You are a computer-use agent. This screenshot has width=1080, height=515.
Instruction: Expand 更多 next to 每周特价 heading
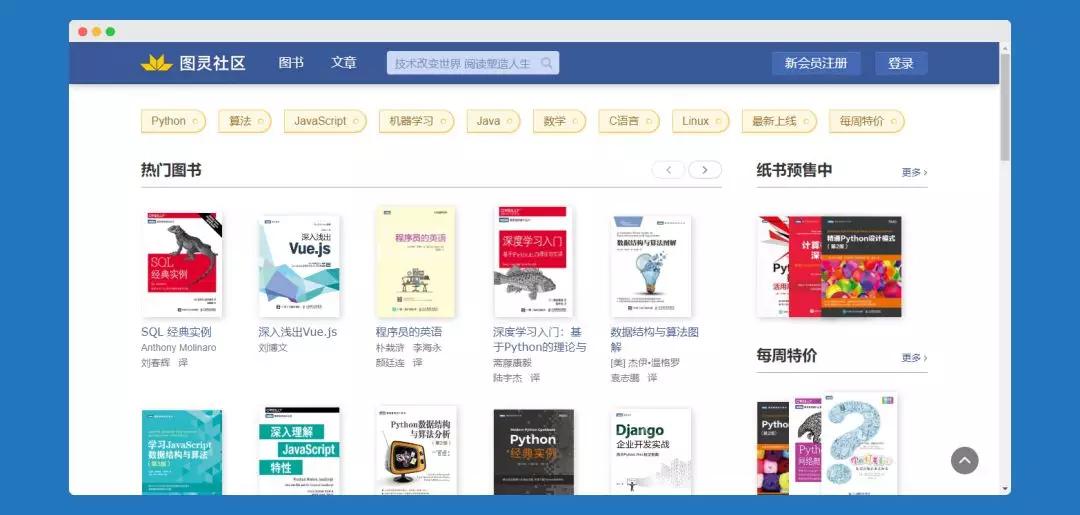point(914,357)
